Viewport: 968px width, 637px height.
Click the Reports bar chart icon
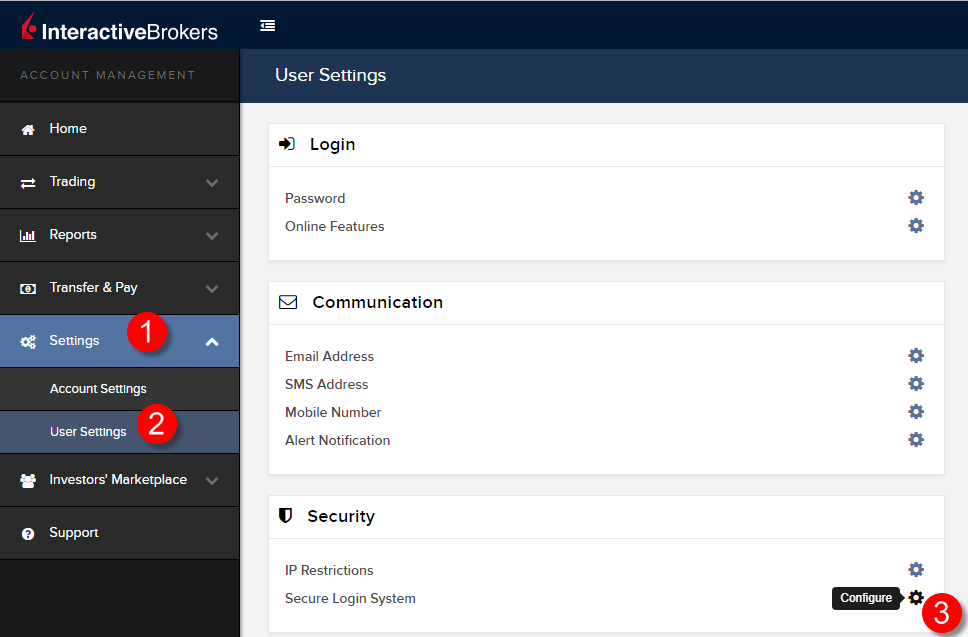pyautogui.click(x=28, y=236)
